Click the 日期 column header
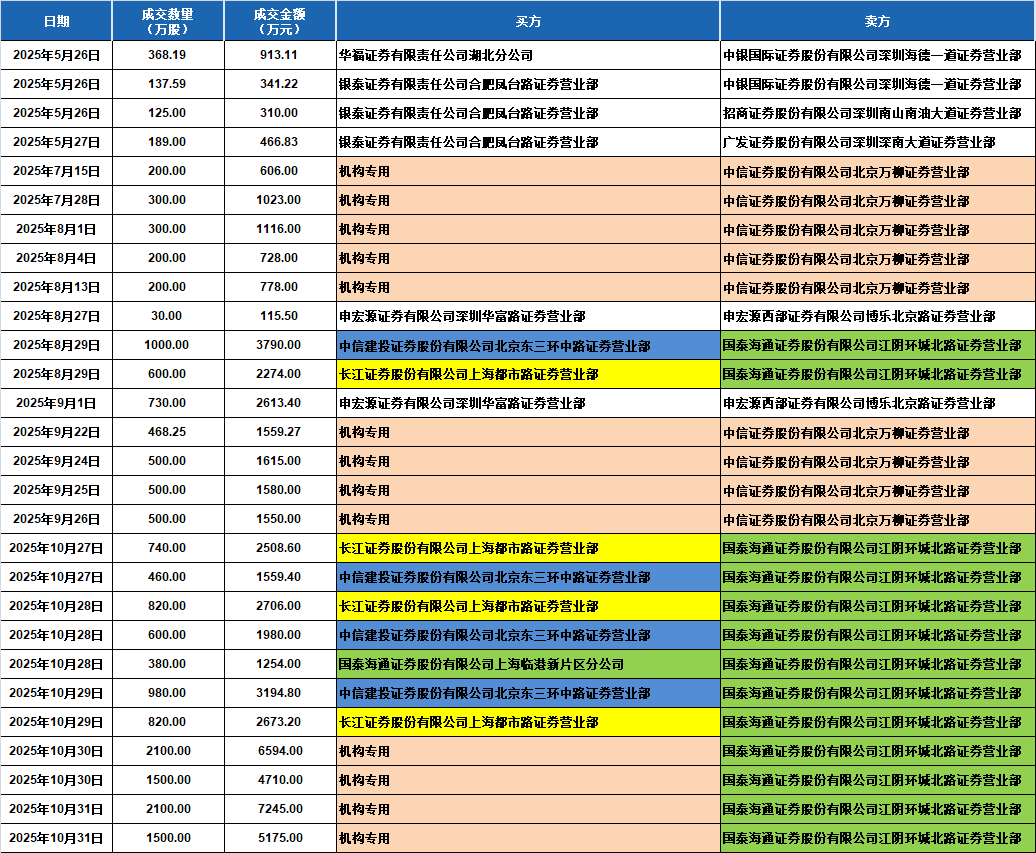 pos(56,21)
